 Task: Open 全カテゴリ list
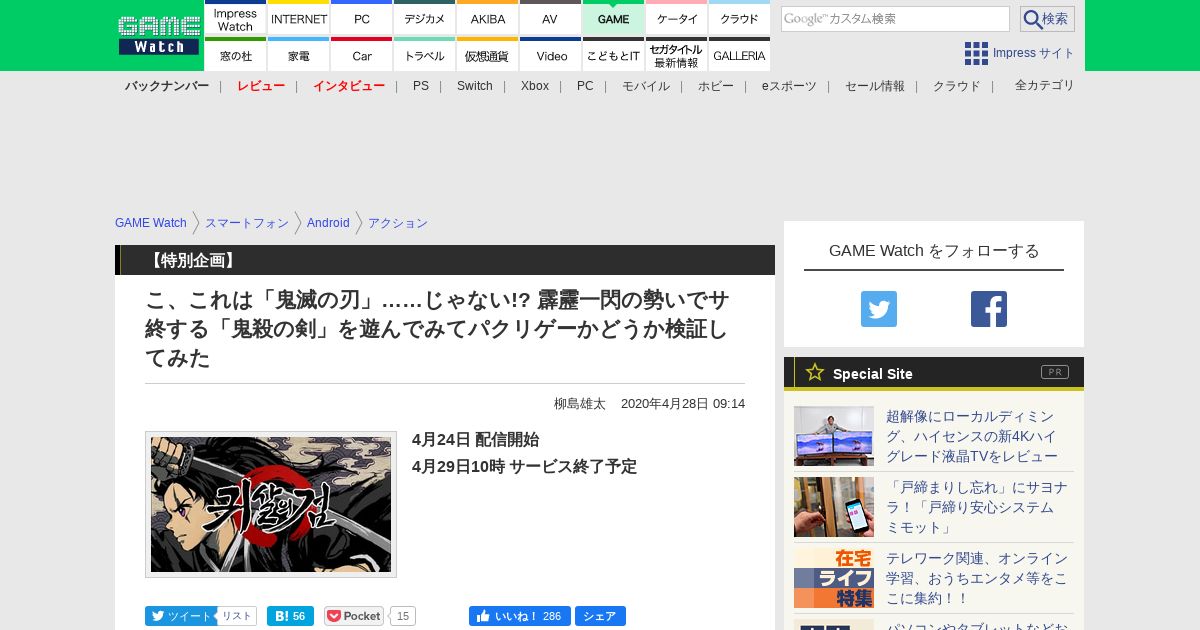click(1045, 86)
